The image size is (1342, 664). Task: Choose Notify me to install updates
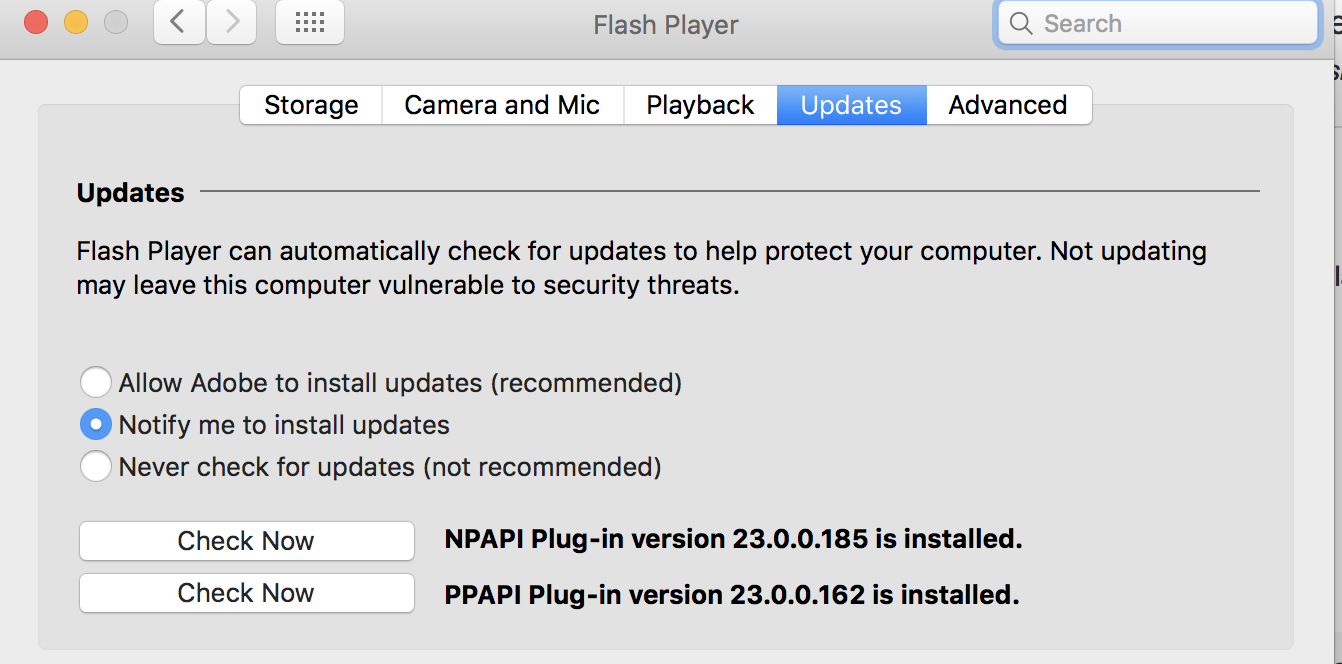tap(96, 425)
